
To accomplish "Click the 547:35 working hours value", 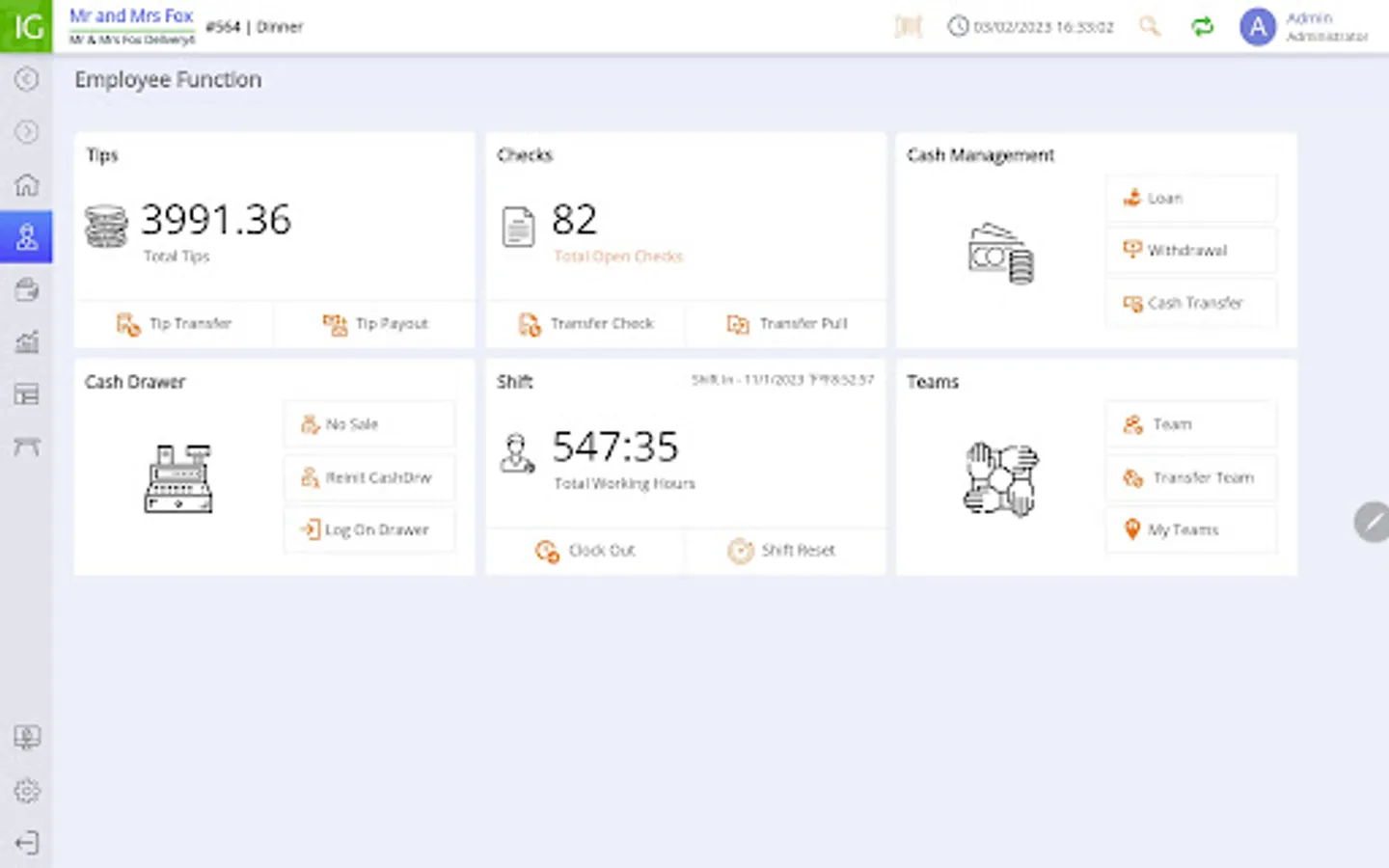I will pos(615,447).
